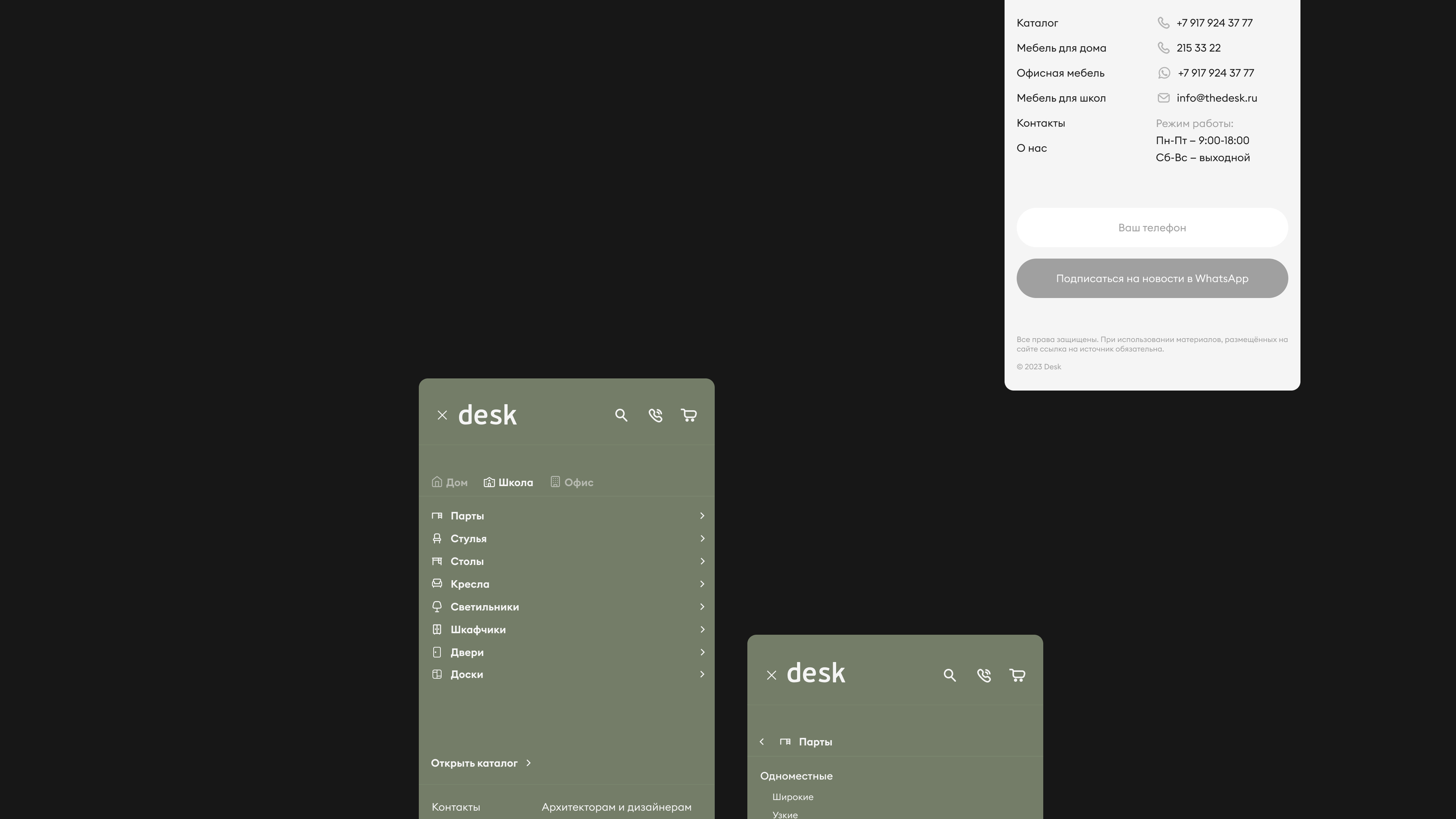1456x819 pixels.
Task: Click the phone icon in the Парты submenu header
Action: tap(983, 675)
